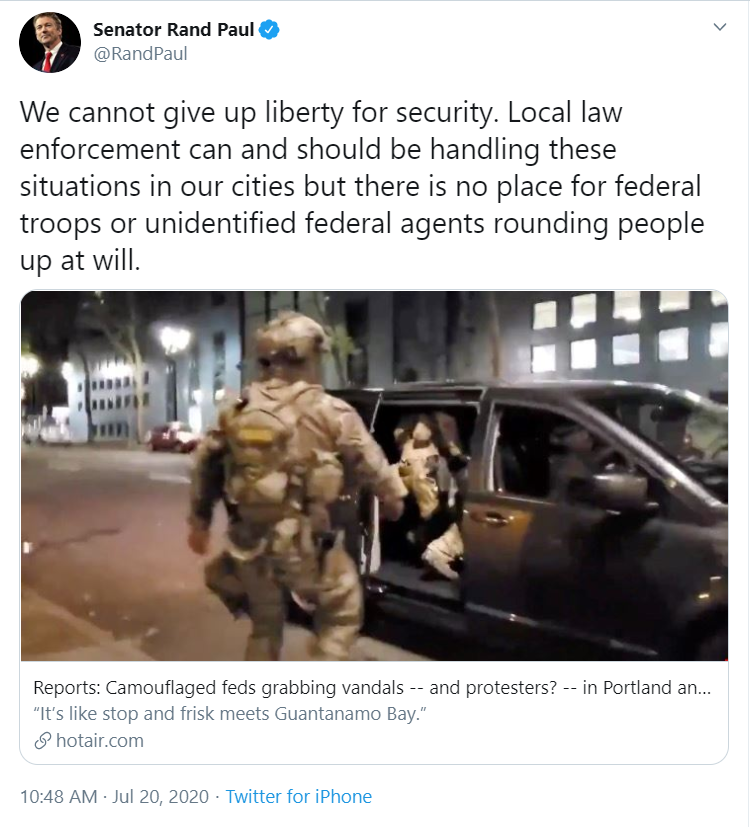Click the truncated 'in Portland an…' headline ending
The height and width of the screenshot is (827, 750).
[x=646, y=688]
